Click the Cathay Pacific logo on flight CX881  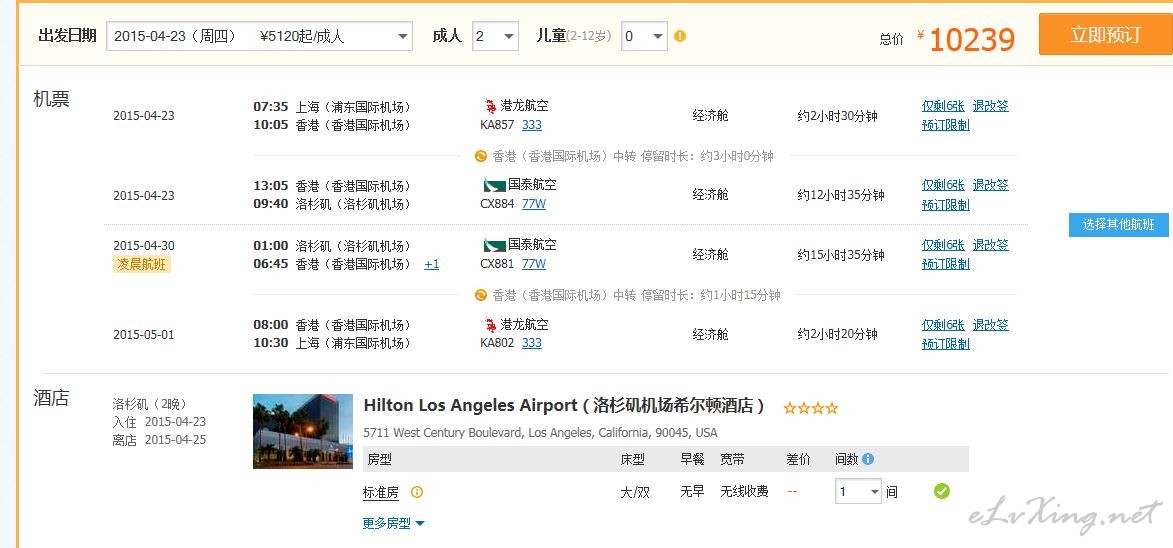pyautogui.click(x=494, y=244)
